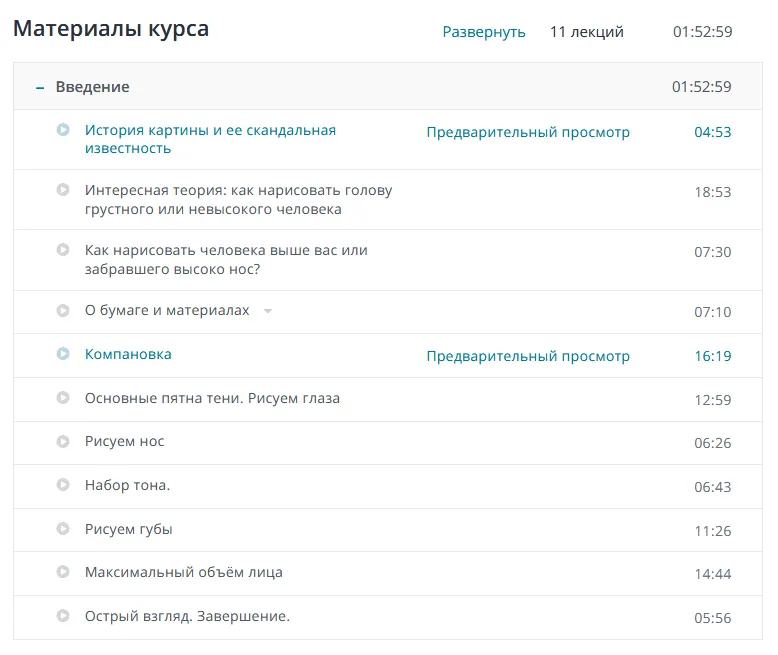The width and height of the screenshot is (778, 655).
Task: Click play icon beside 'Рисуем нос'
Action: point(63,441)
